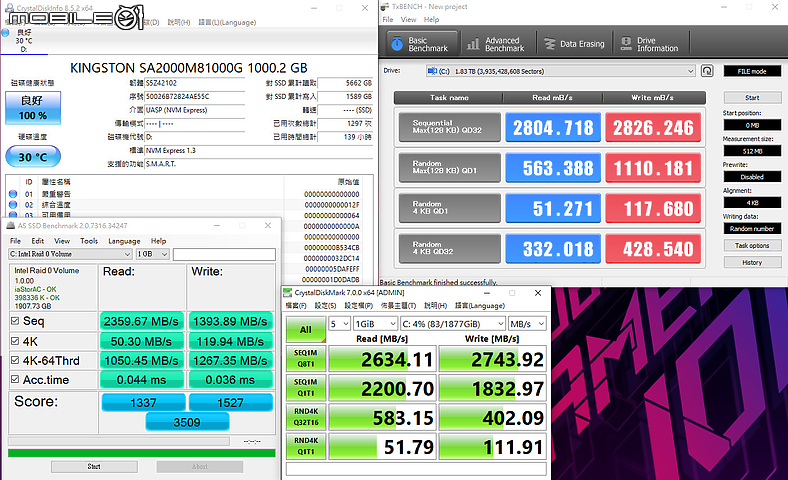Image resolution: width=788 pixels, height=480 pixels.
Task: Click the AS SSD green progress bar
Action: (x=142, y=453)
